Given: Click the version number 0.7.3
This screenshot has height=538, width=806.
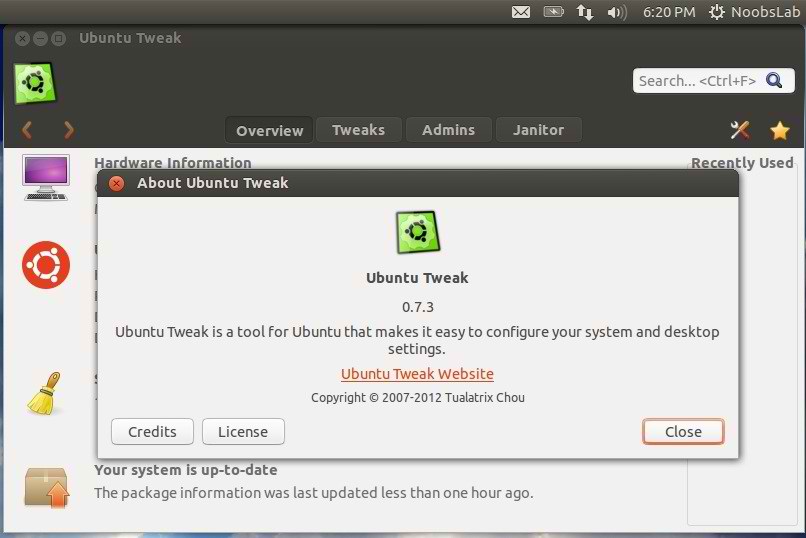Looking at the screenshot, I should pos(418,307).
